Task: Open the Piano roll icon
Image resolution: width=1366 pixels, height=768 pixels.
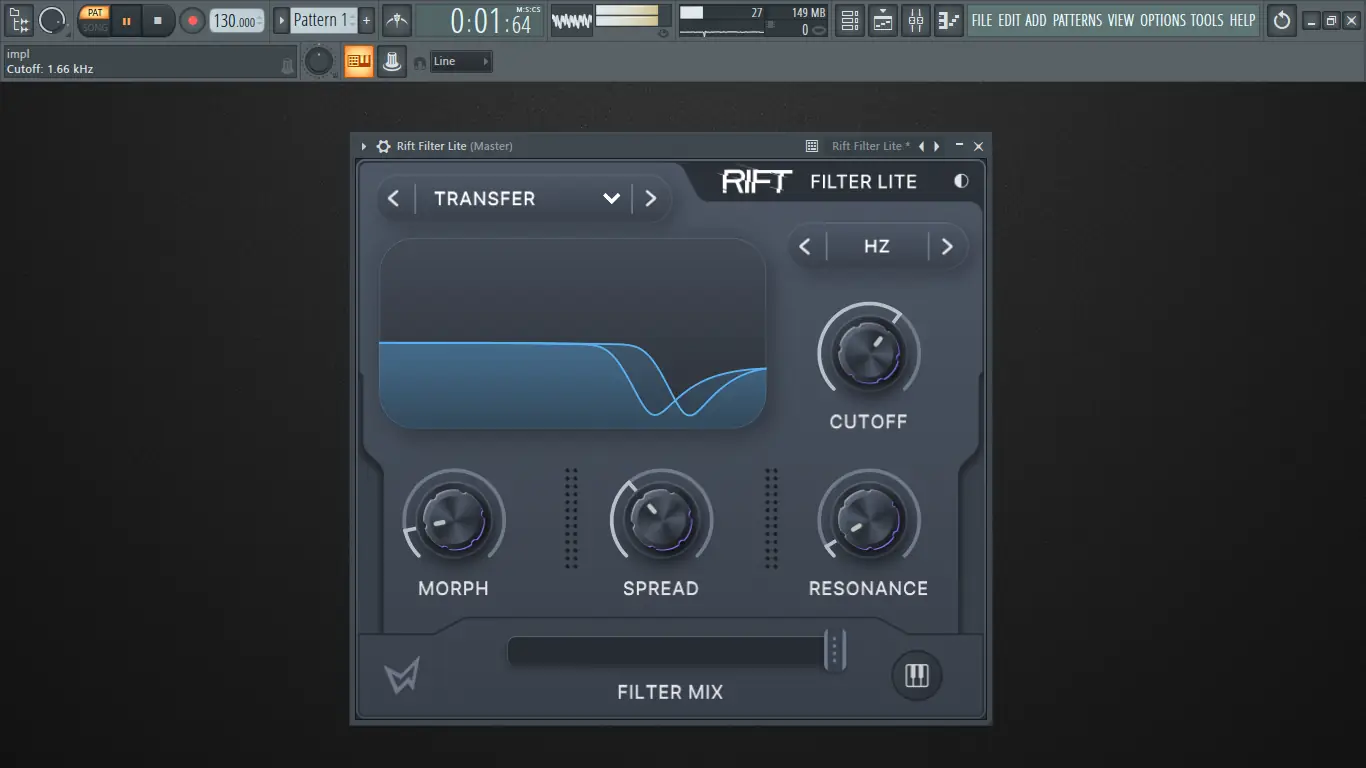Action: coord(948,20)
